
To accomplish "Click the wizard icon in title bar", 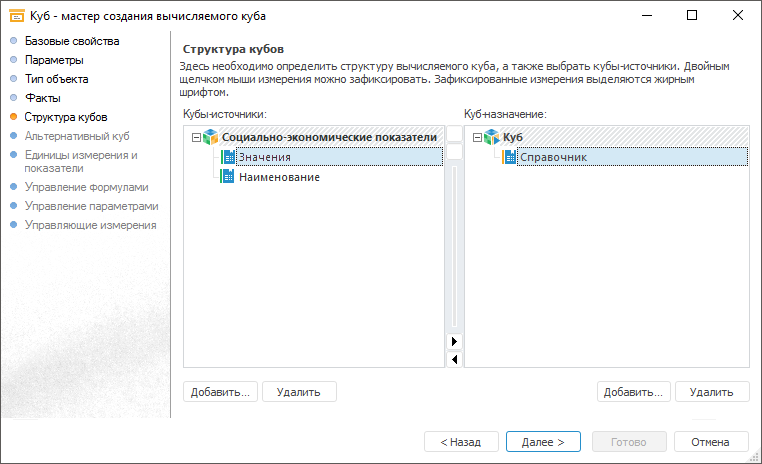I will (x=17, y=16).
